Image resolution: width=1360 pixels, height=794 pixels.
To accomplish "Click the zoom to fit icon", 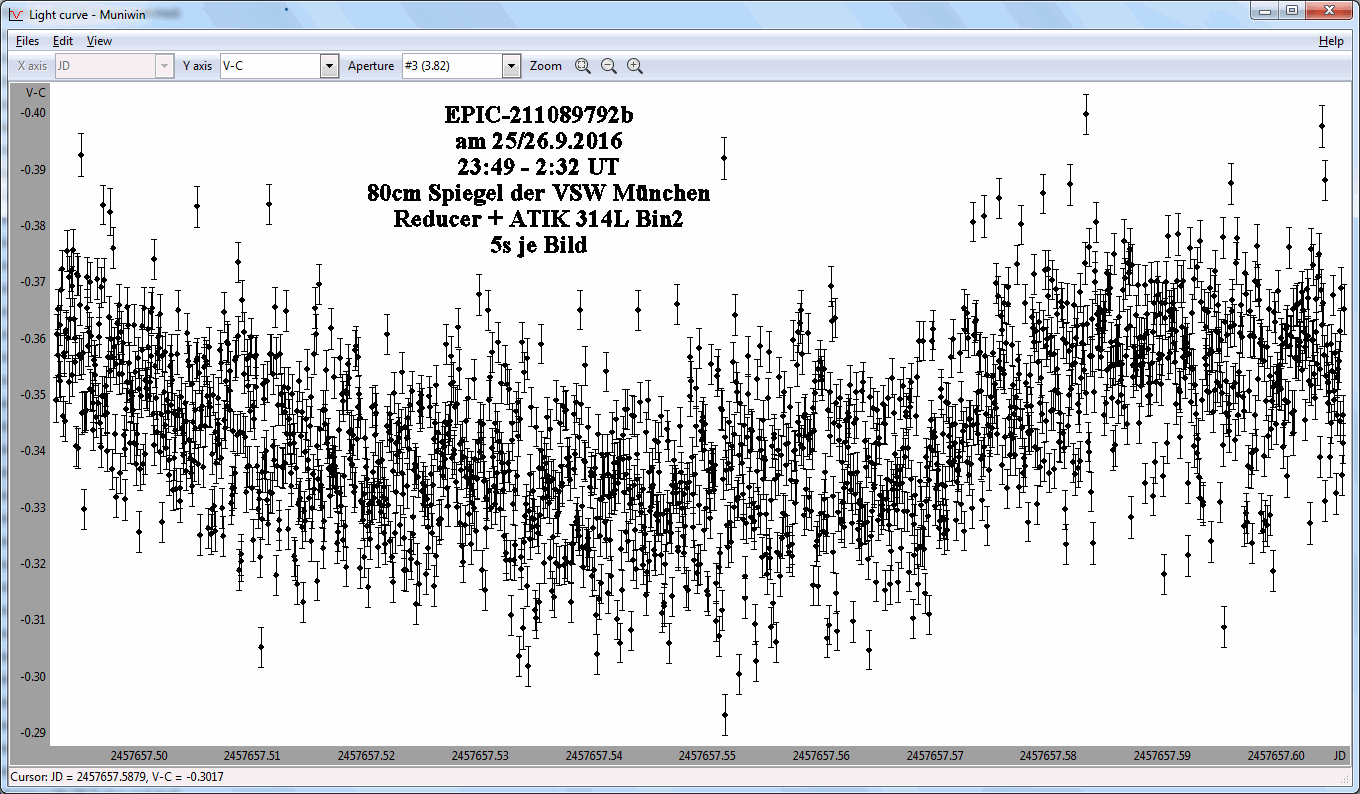I will point(583,66).
